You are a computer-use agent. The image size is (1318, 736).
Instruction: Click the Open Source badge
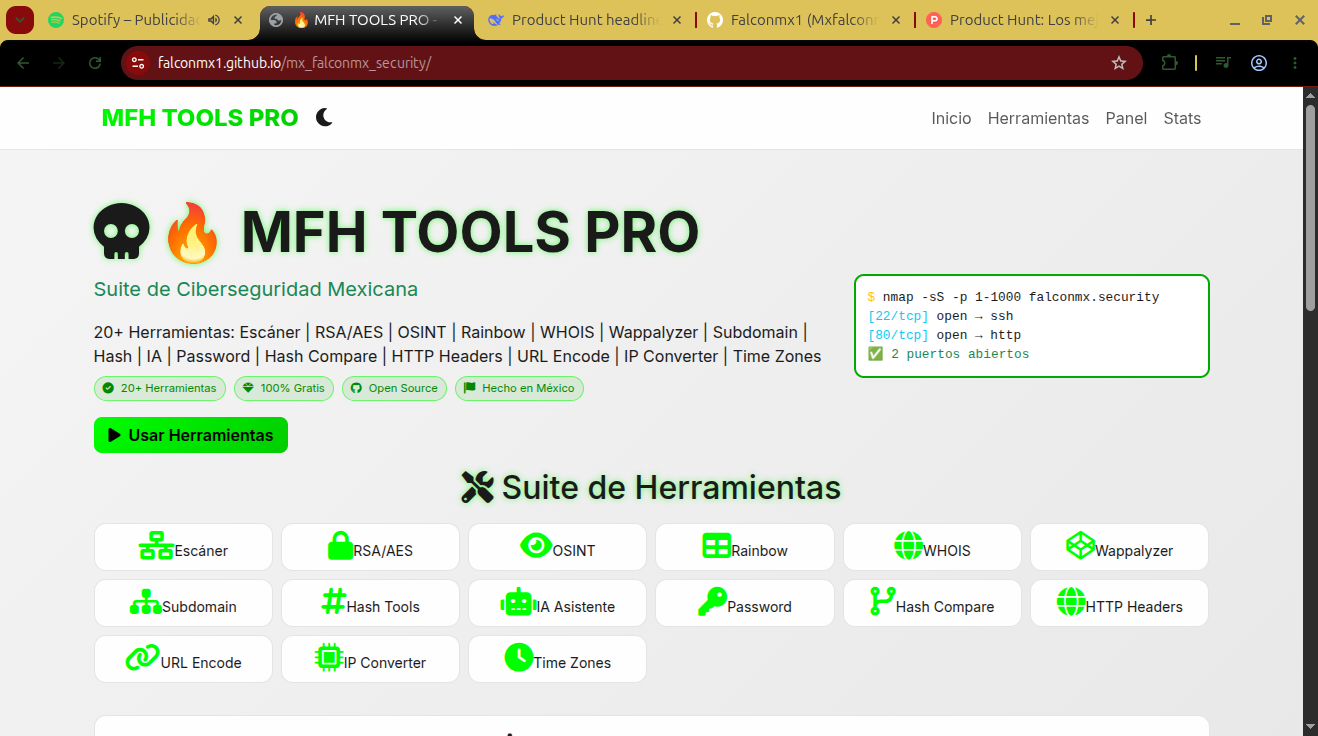click(394, 388)
